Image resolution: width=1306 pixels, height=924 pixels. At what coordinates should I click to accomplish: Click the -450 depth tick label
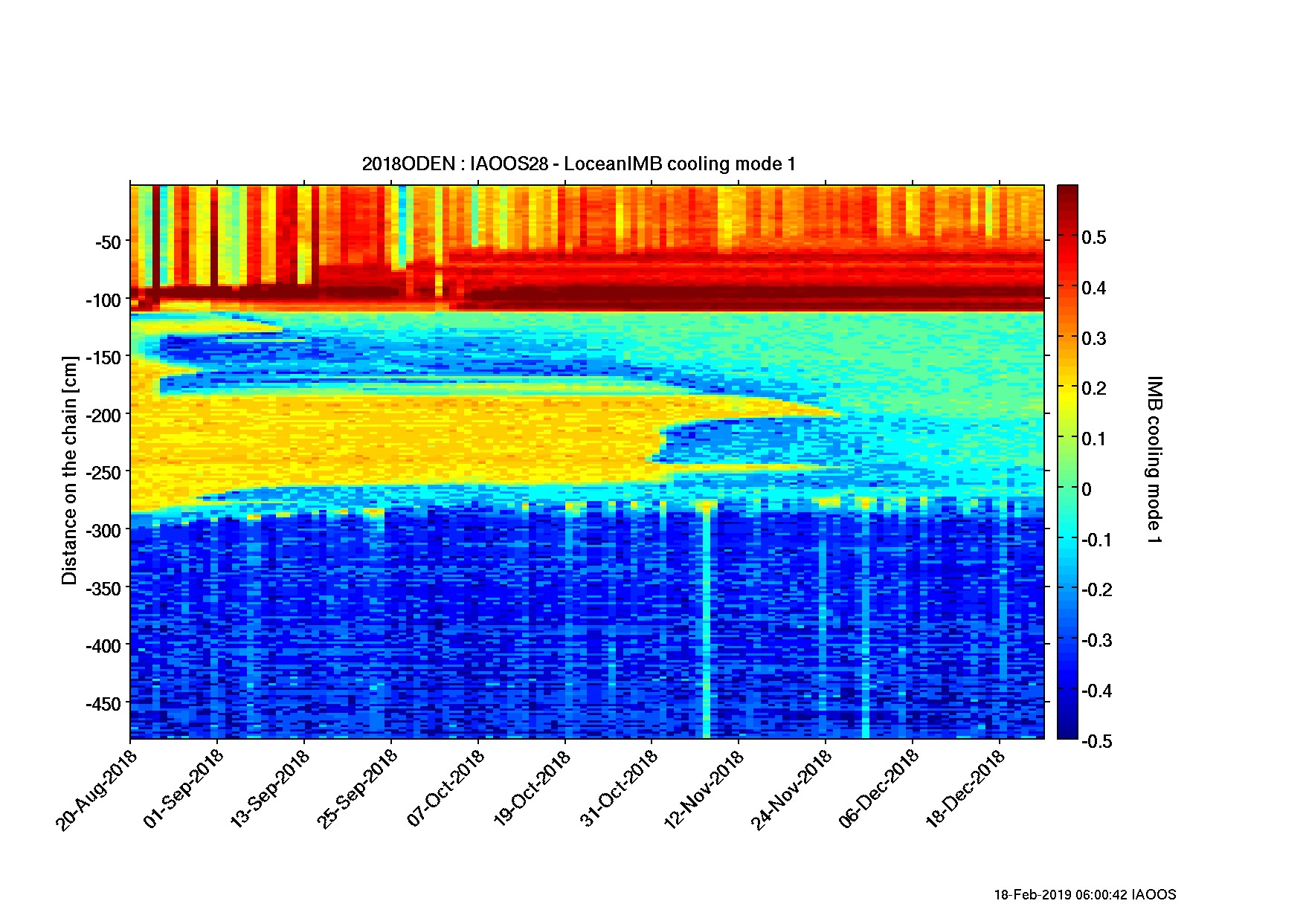tap(103, 703)
